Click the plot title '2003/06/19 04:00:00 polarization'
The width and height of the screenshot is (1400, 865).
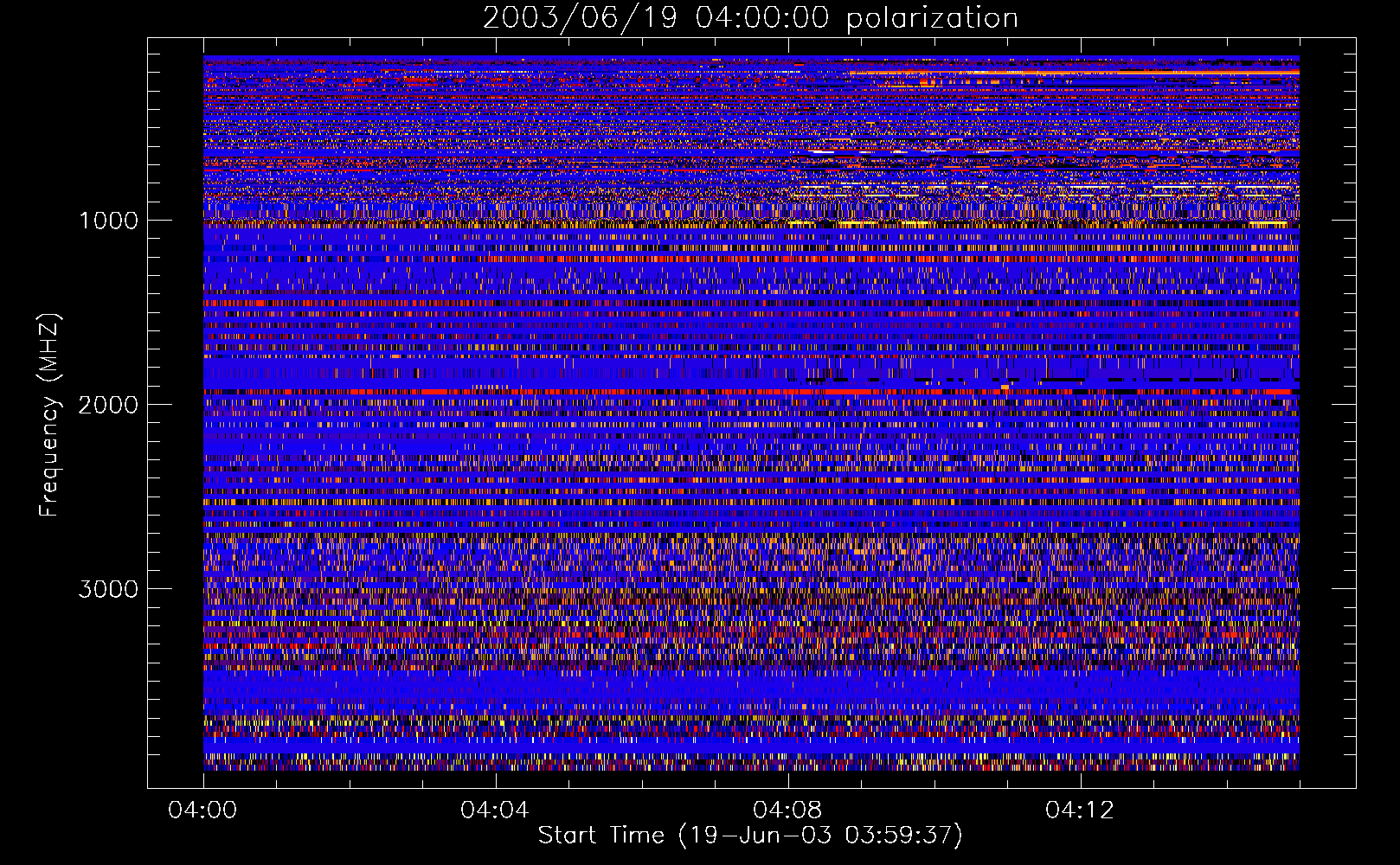[750, 18]
